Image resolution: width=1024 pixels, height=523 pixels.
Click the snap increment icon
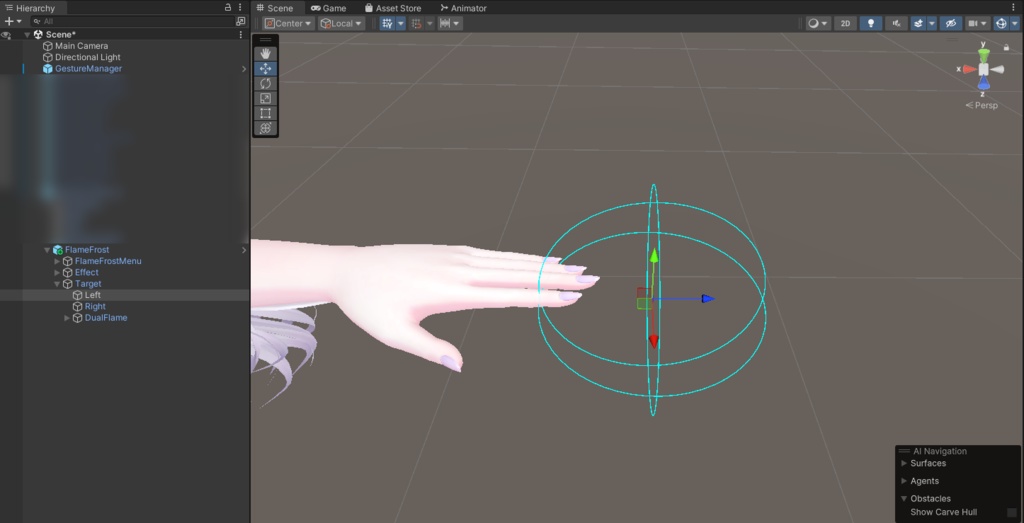tap(416, 24)
